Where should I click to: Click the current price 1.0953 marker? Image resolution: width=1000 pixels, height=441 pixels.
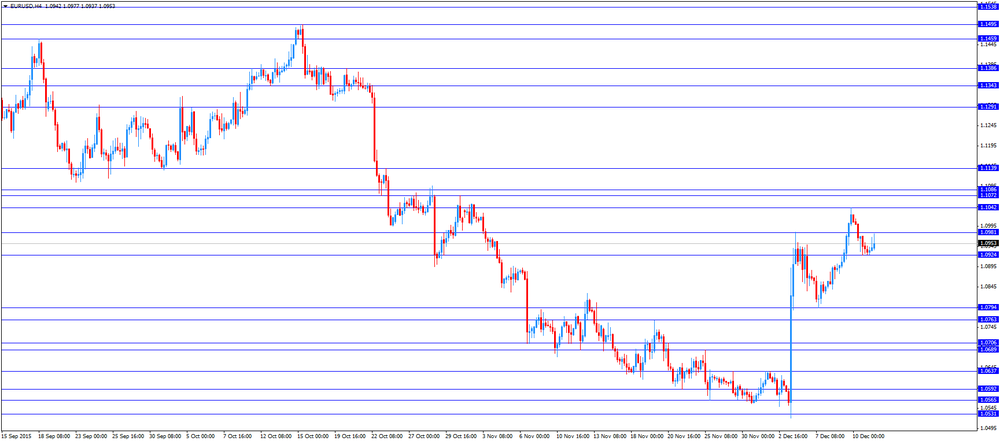[988, 243]
